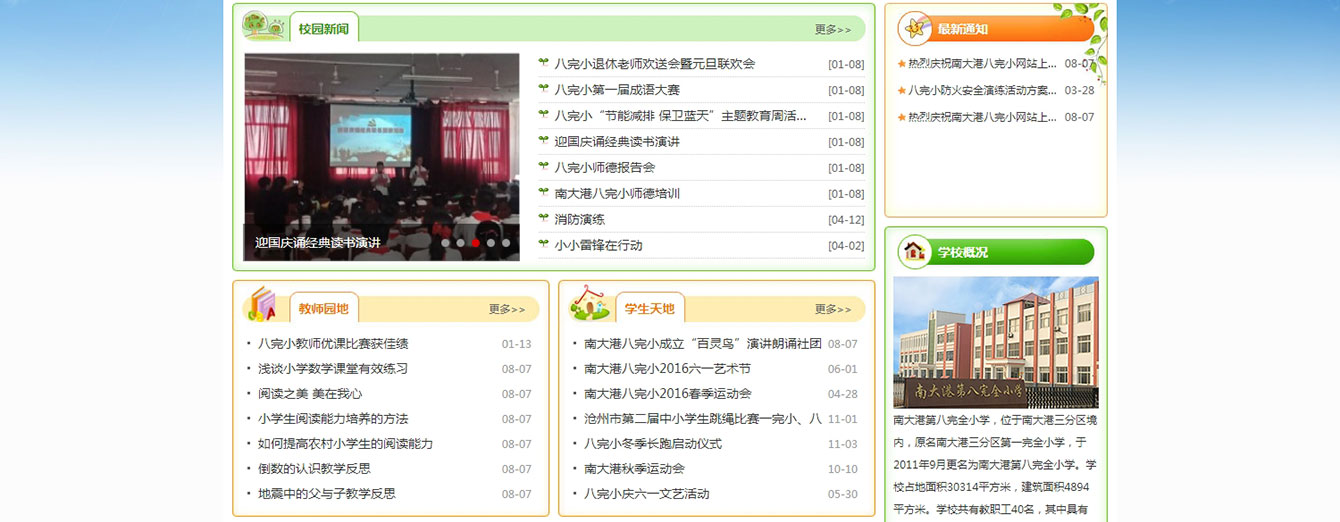The image size is (1340, 522).
Task: Open article 小学生阅读能力培养的方法
Action: click(x=333, y=419)
